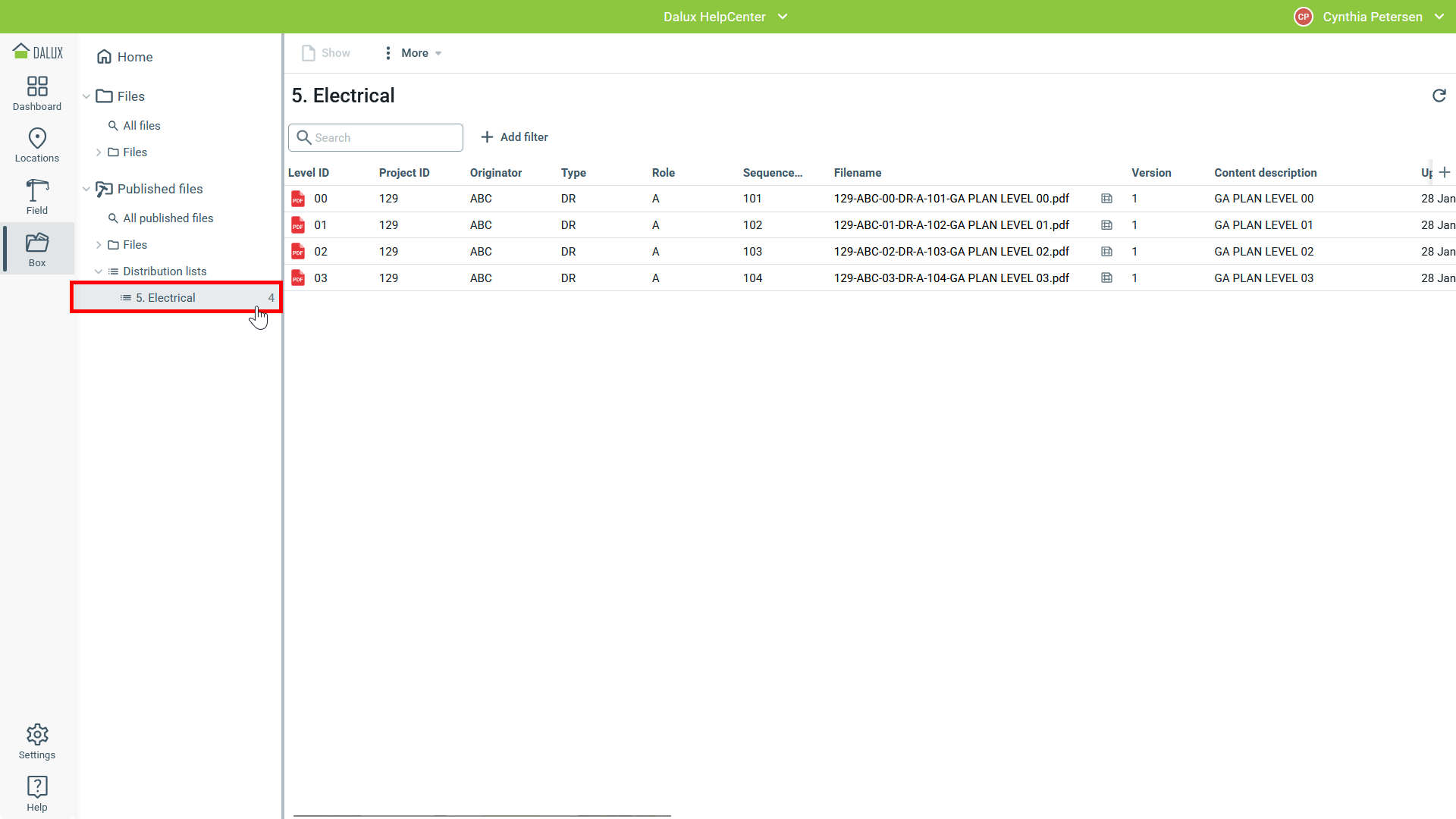Click the Add filter button
This screenshot has height=819, width=1456.
click(x=514, y=137)
